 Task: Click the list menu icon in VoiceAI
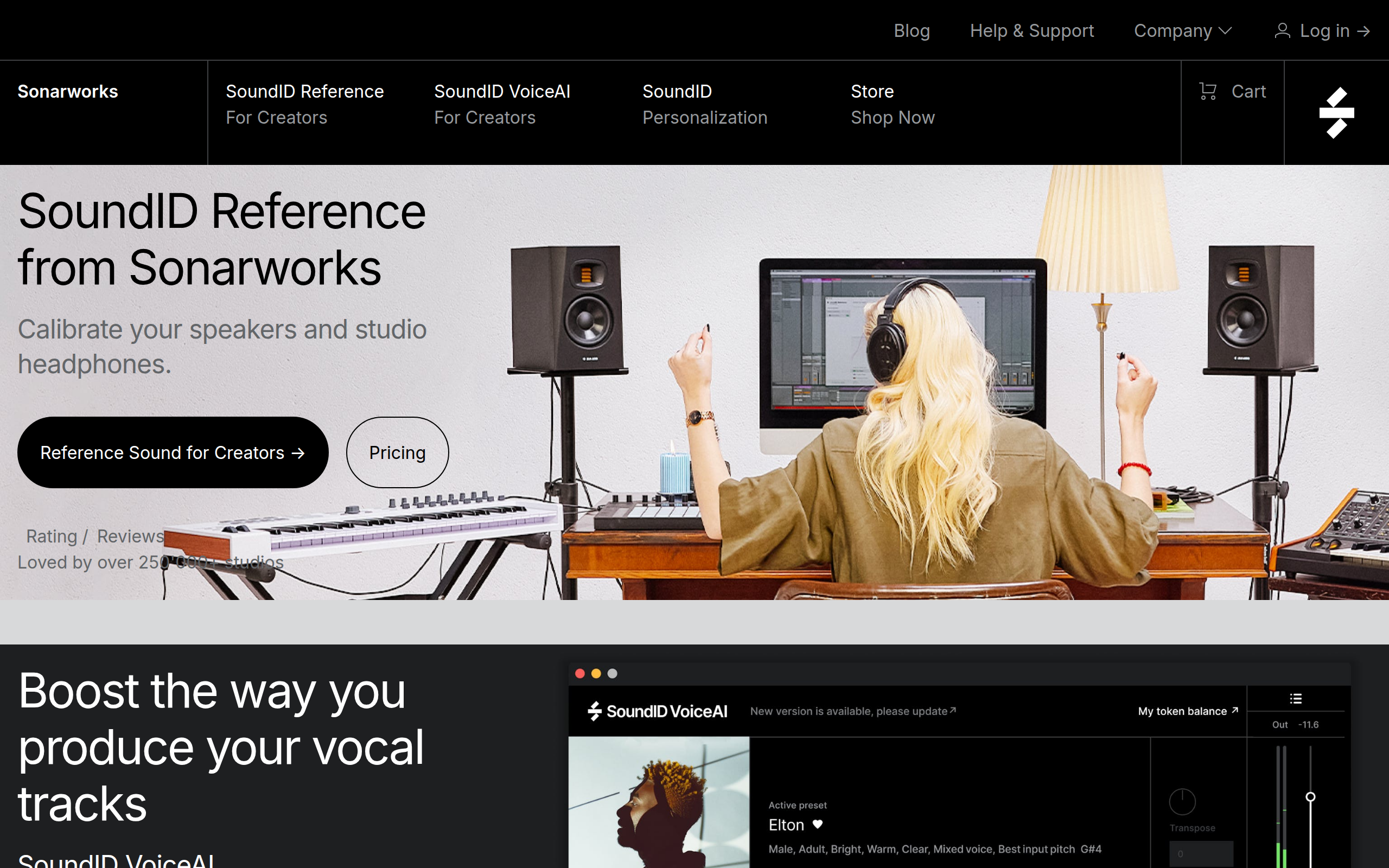pos(1296,698)
